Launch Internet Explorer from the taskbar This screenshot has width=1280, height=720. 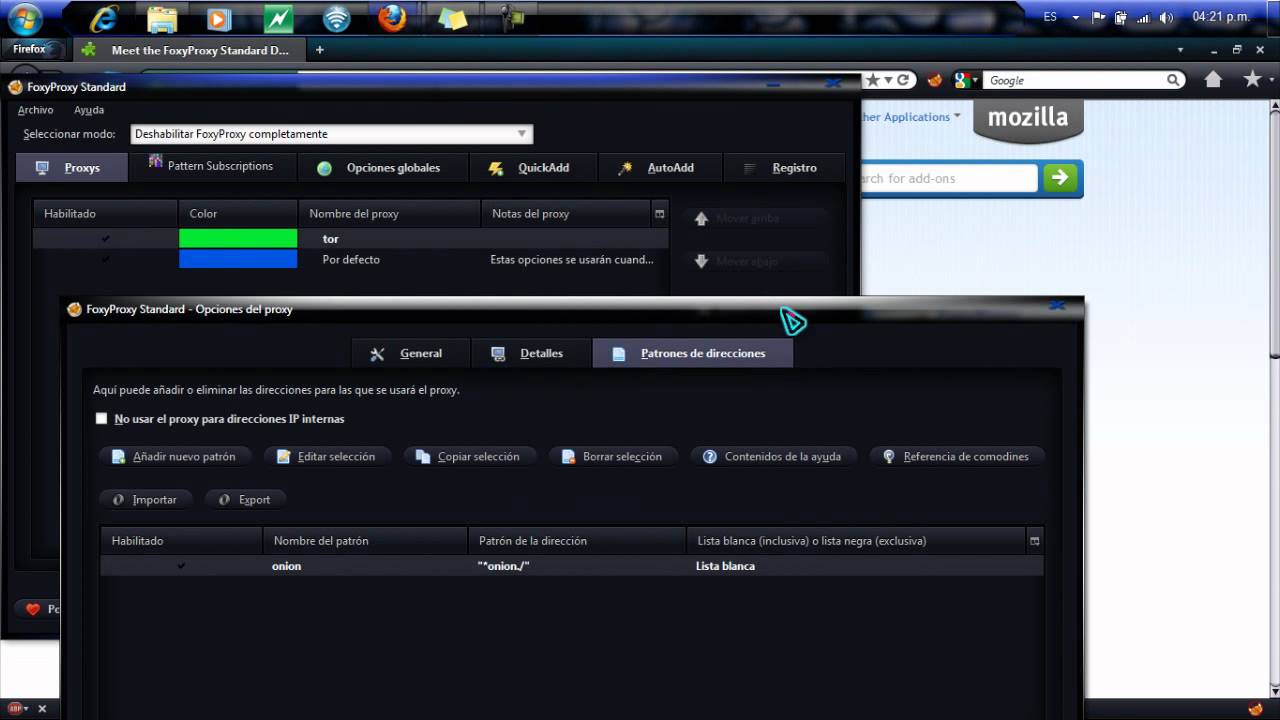tap(103, 18)
